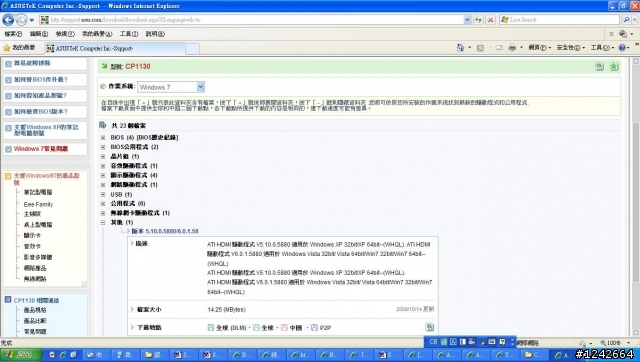Select 無線網路 in sidebar tree

(35, 279)
